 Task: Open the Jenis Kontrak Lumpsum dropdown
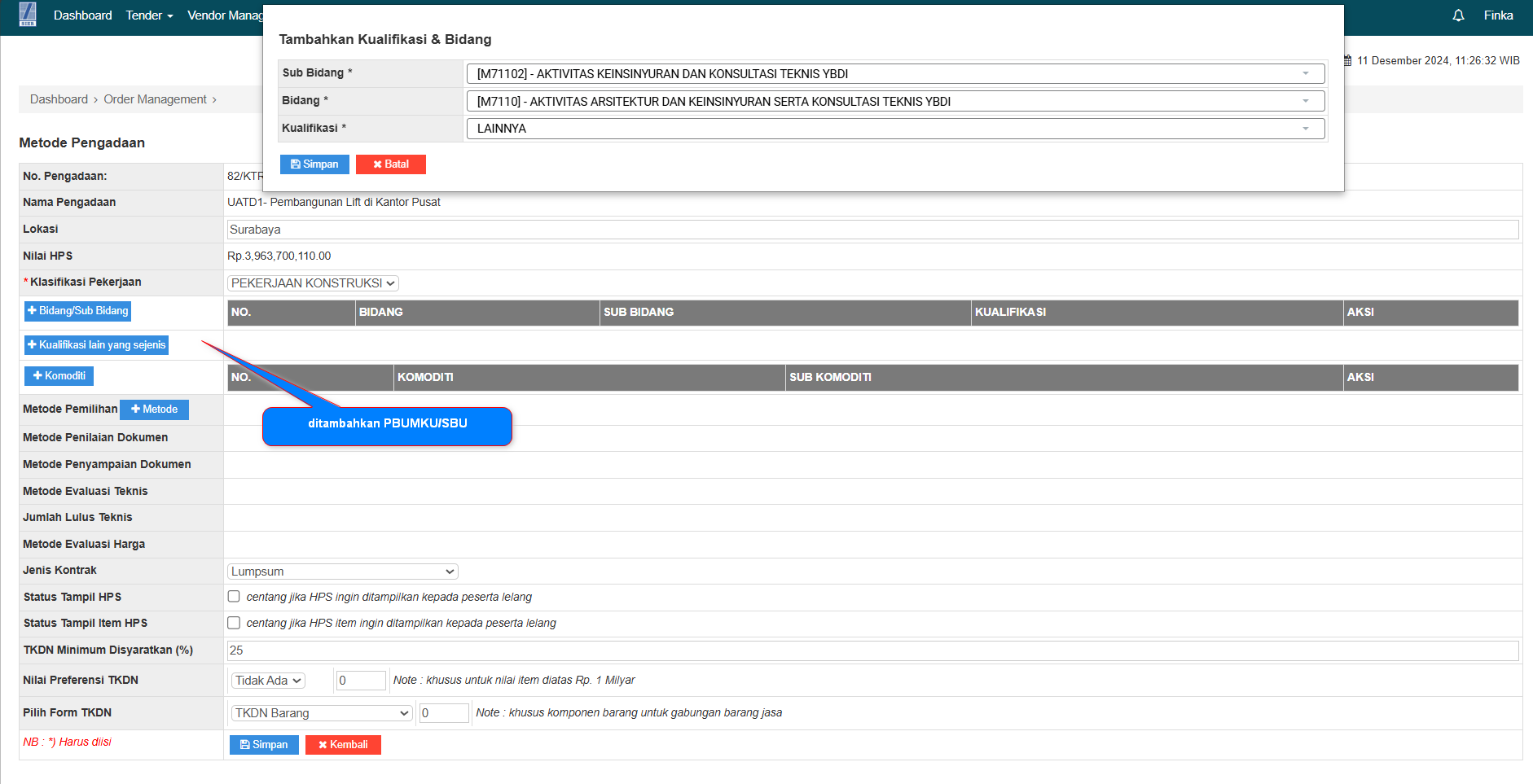(x=342, y=572)
